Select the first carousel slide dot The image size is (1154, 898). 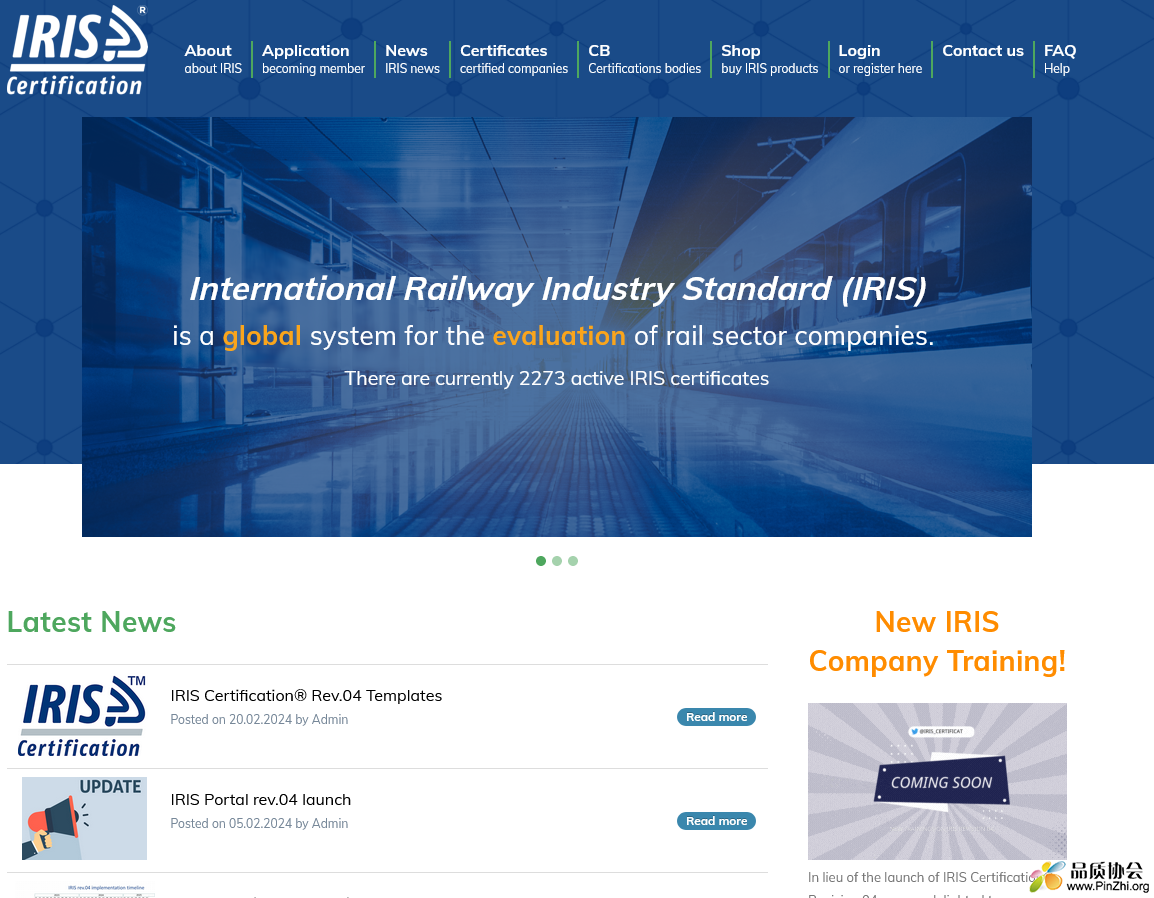pyautogui.click(x=541, y=561)
